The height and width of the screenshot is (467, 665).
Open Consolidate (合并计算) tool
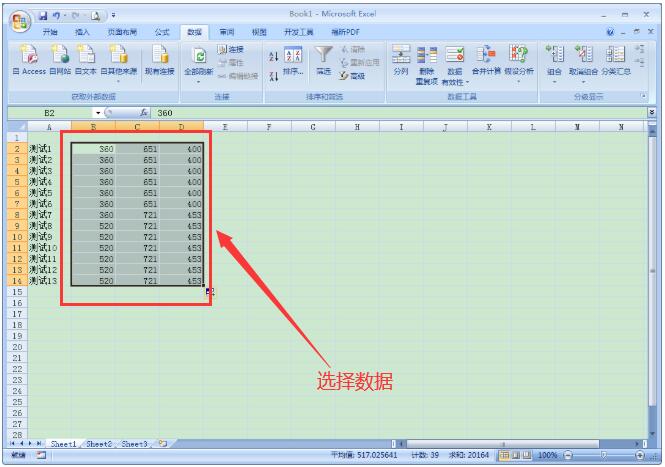[486, 60]
